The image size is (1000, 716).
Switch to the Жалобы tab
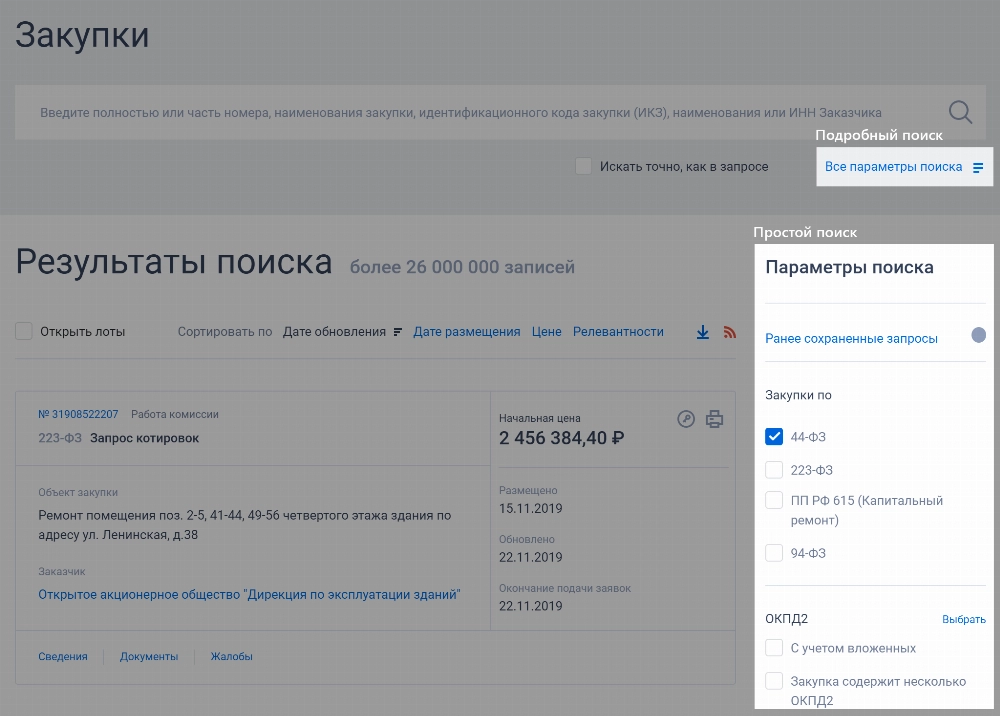pyautogui.click(x=232, y=657)
